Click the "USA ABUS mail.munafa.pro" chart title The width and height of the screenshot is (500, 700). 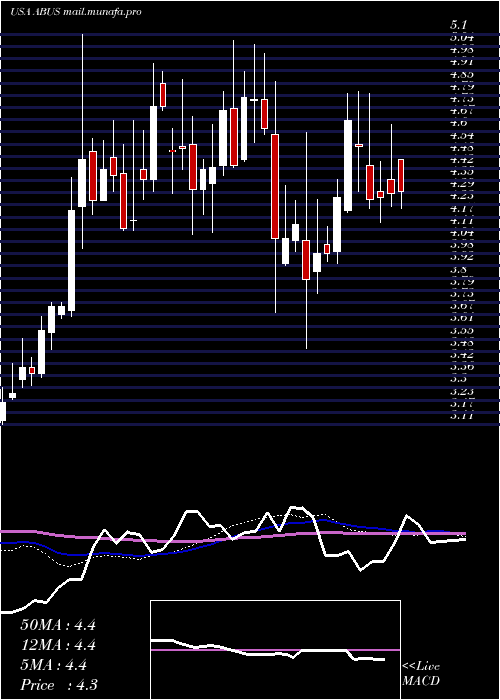75,12
